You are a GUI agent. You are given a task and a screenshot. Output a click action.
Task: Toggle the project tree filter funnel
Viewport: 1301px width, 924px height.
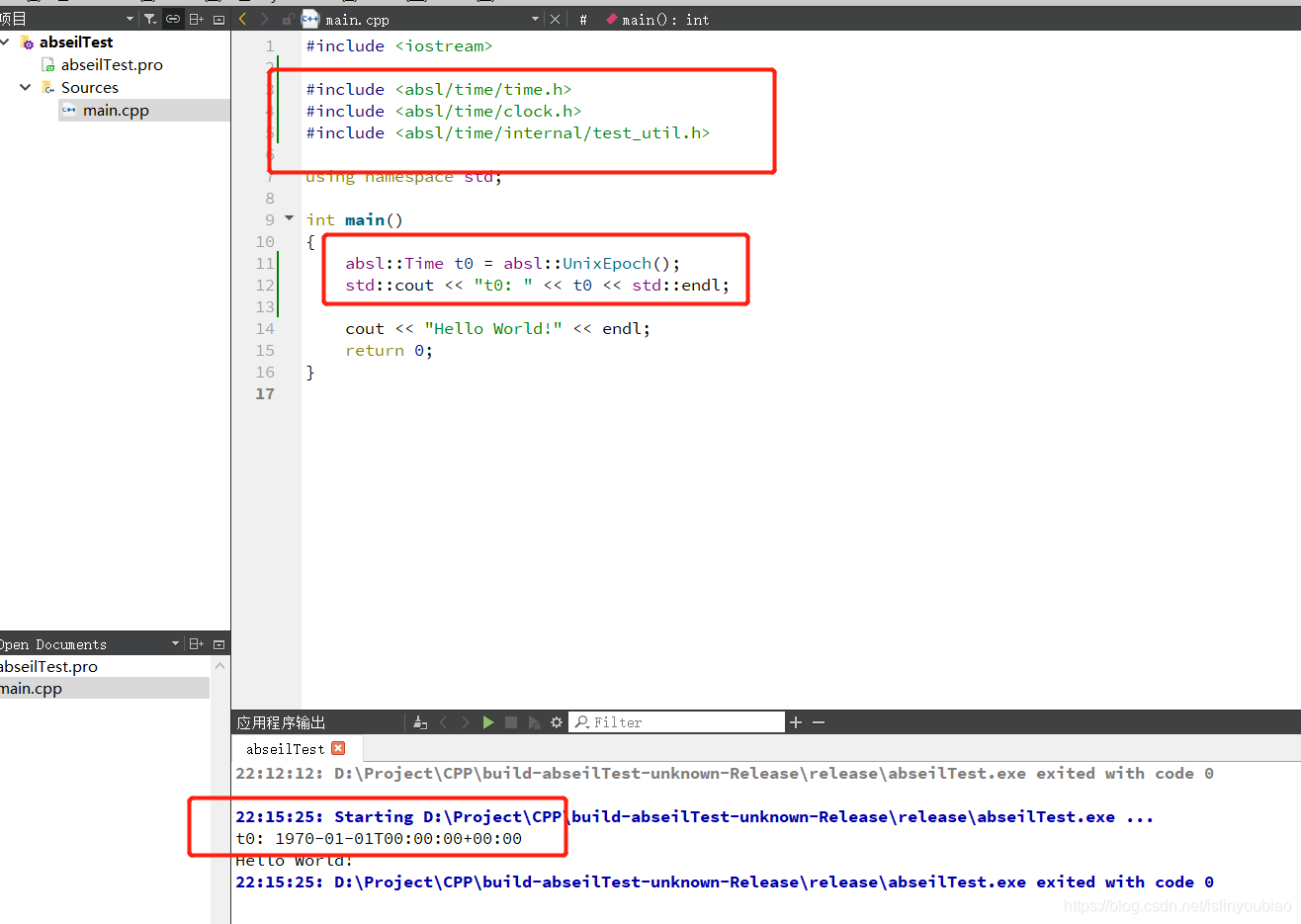[150, 19]
